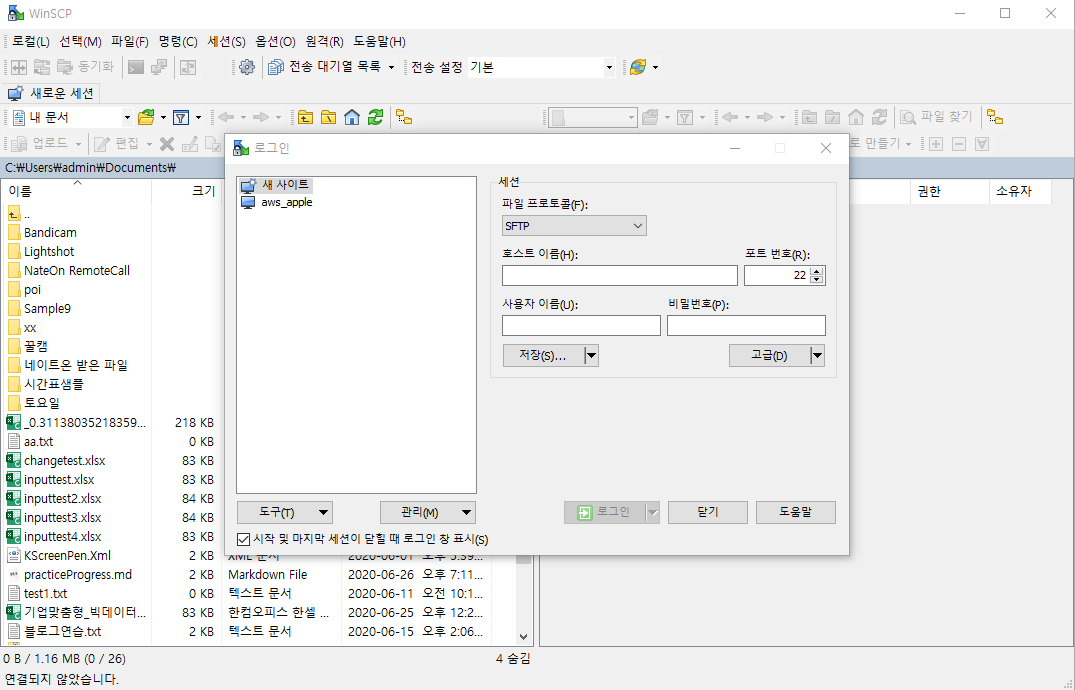Toggle show login dialog on startup checkbox
The image size is (1075, 690).
point(243,540)
